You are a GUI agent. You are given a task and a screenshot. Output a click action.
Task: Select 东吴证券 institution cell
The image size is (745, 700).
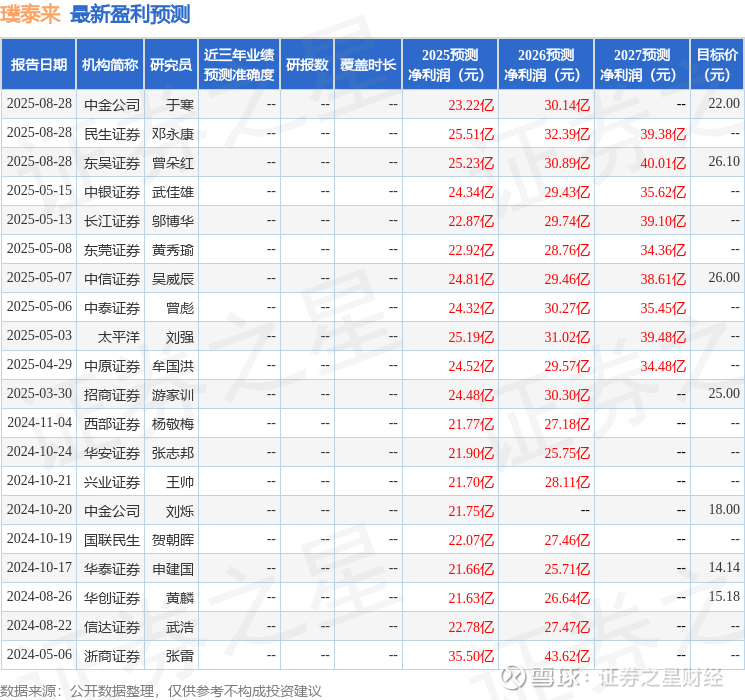point(112,163)
